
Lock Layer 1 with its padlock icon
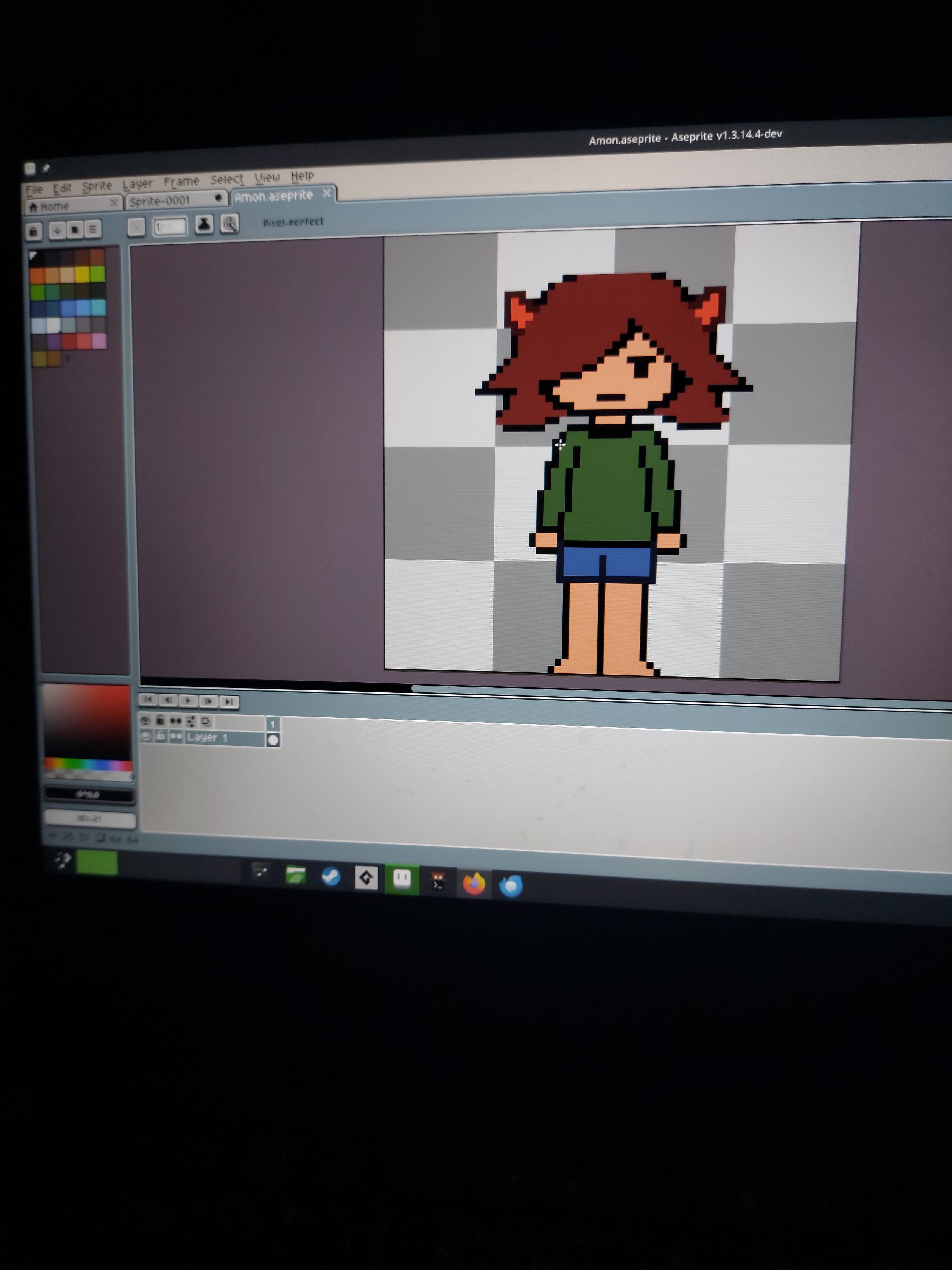[161, 737]
